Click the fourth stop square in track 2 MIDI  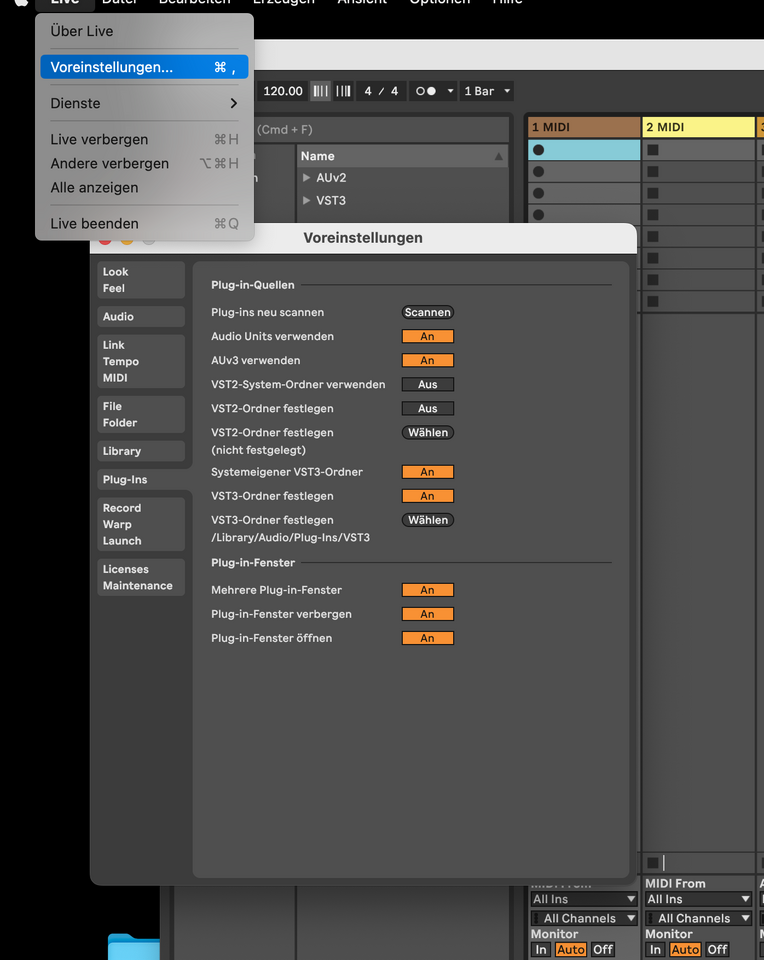653,215
